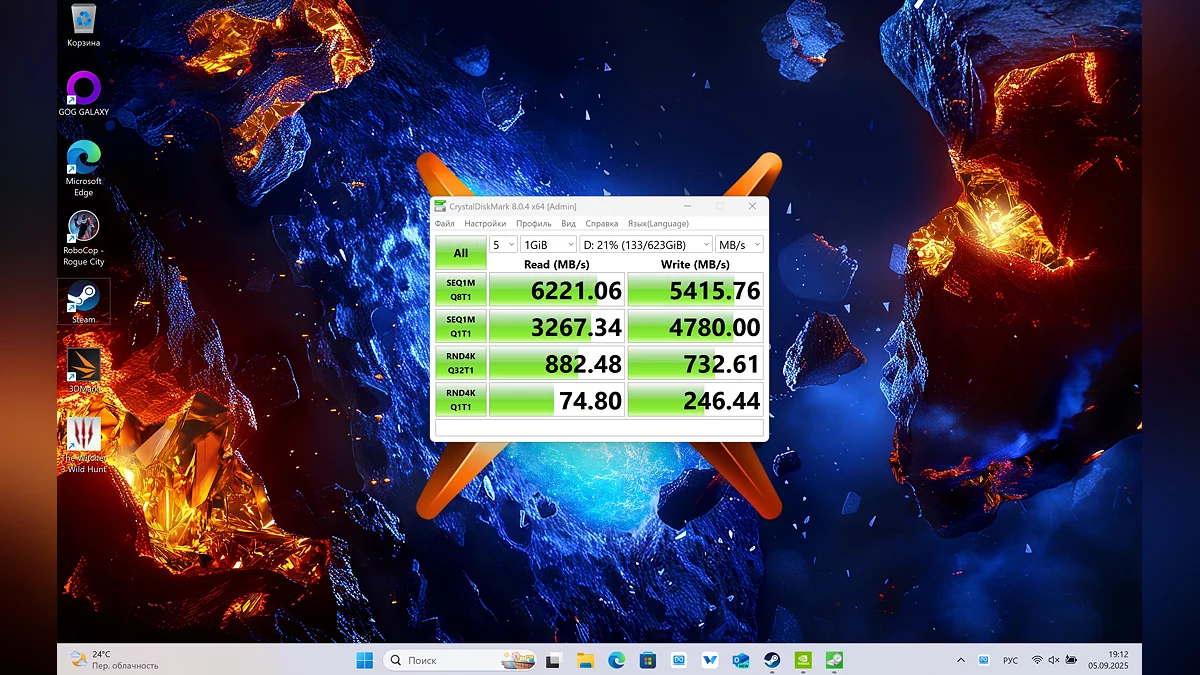Viewport: 1200px width, 675px height.
Task: Open the 3DMark desktop icon
Action: [x=83, y=365]
